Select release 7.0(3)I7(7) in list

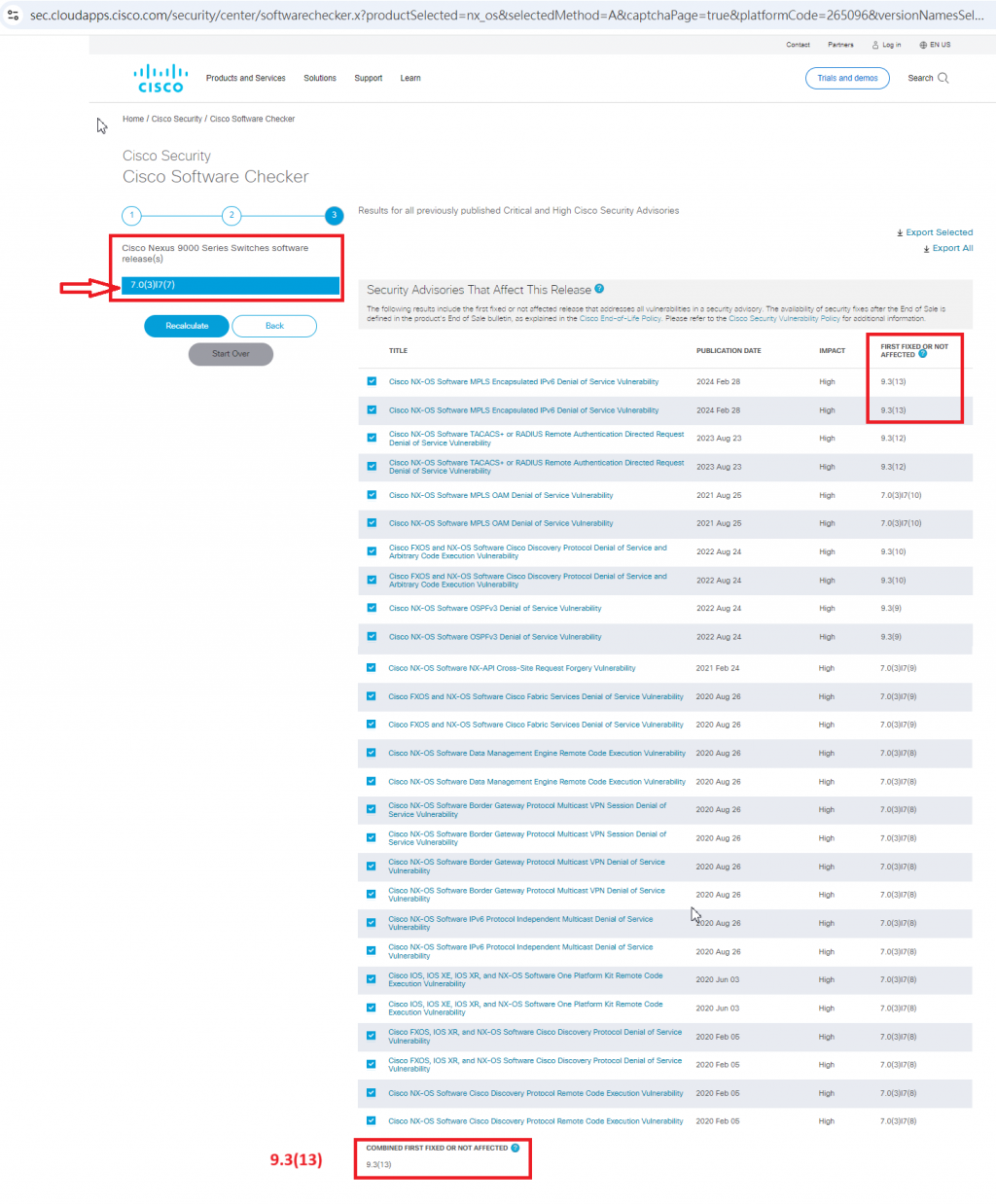(231, 285)
